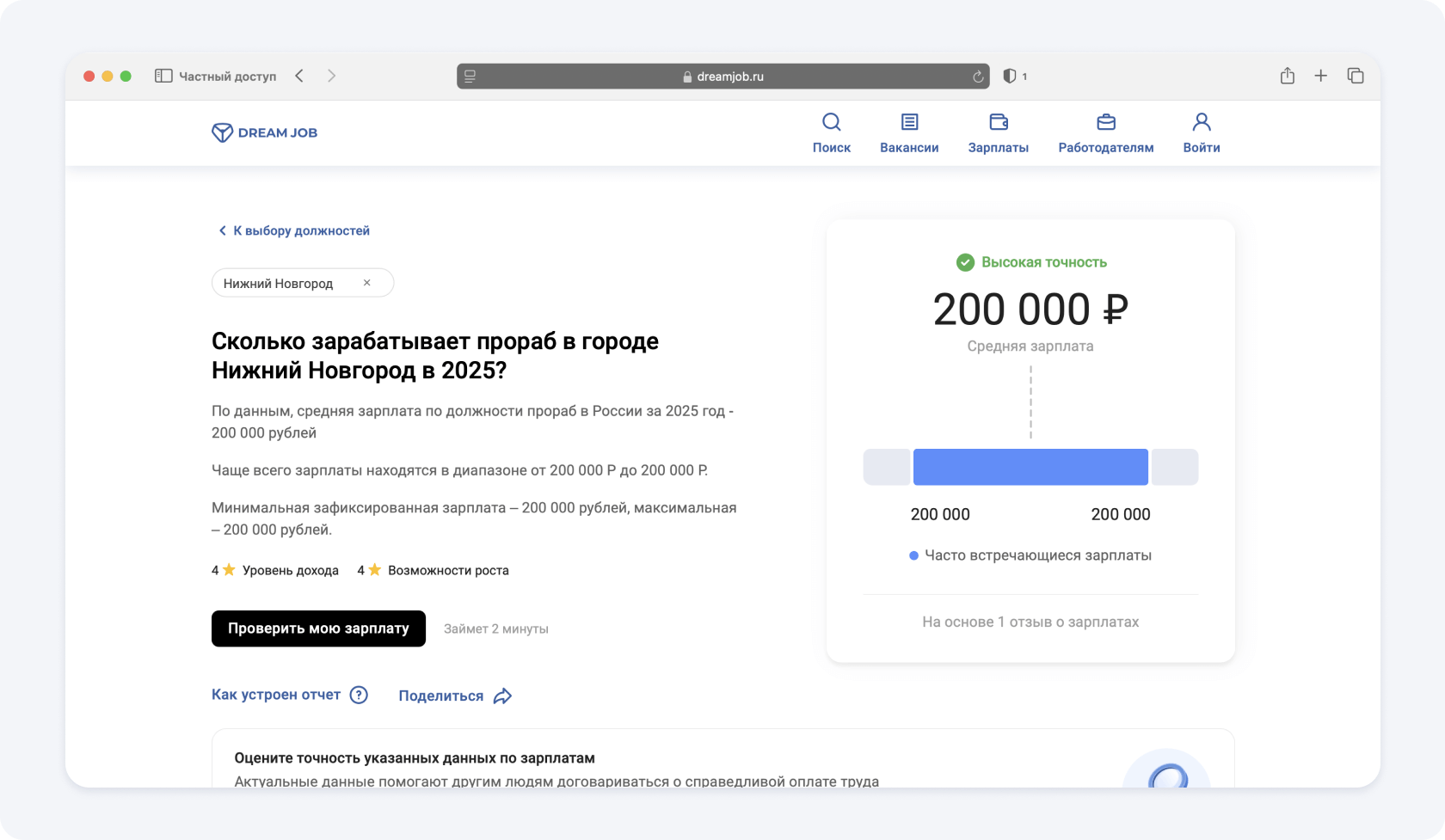This screenshot has width=1445, height=840.
Task: Reload the page in the address bar
Action: 978,77
